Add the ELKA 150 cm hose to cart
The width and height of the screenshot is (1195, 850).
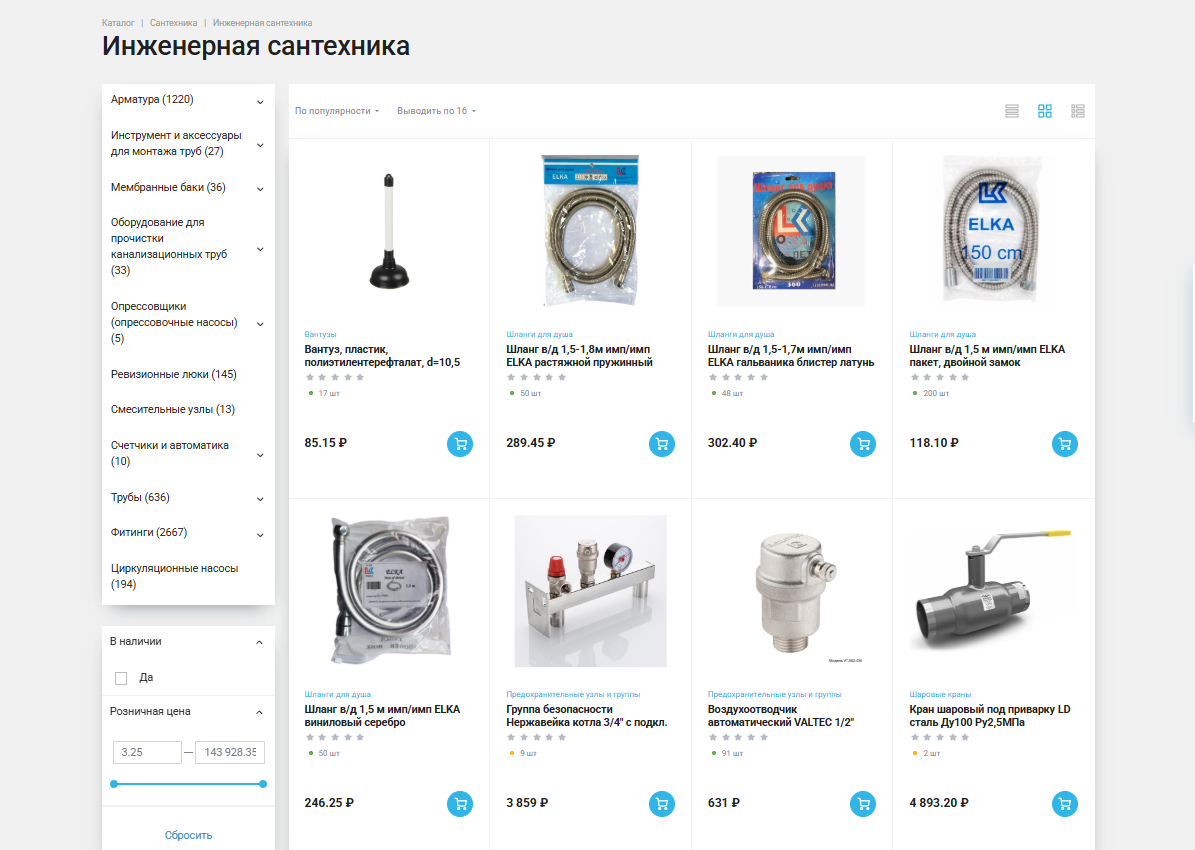click(1065, 444)
